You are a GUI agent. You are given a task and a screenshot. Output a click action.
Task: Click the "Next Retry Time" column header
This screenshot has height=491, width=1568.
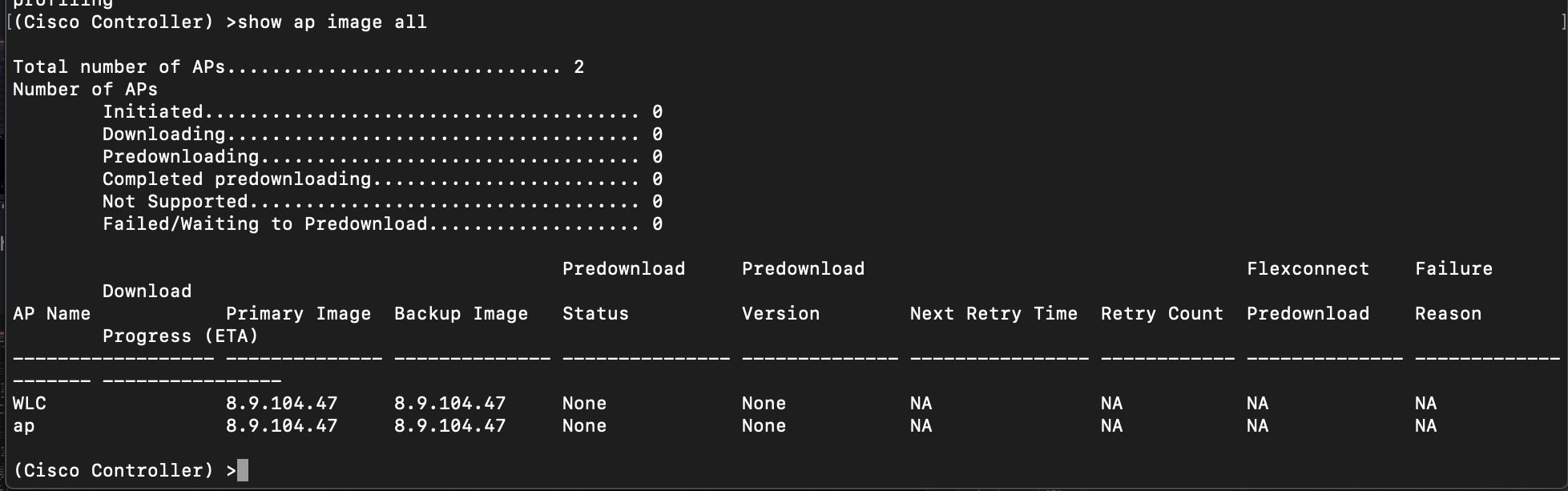pyautogui.click(x=994, y=314)
